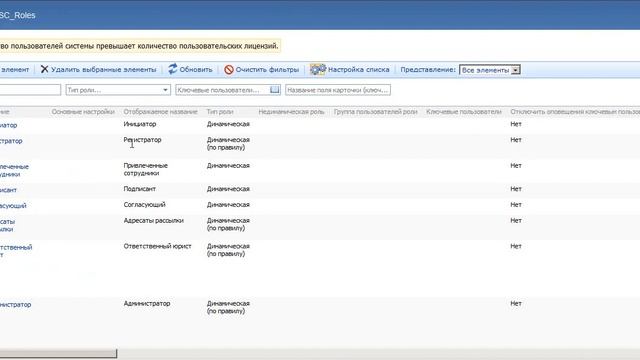Click role type cell in Регистратор row
Viewport: 640px width, 360px height.
228,143
